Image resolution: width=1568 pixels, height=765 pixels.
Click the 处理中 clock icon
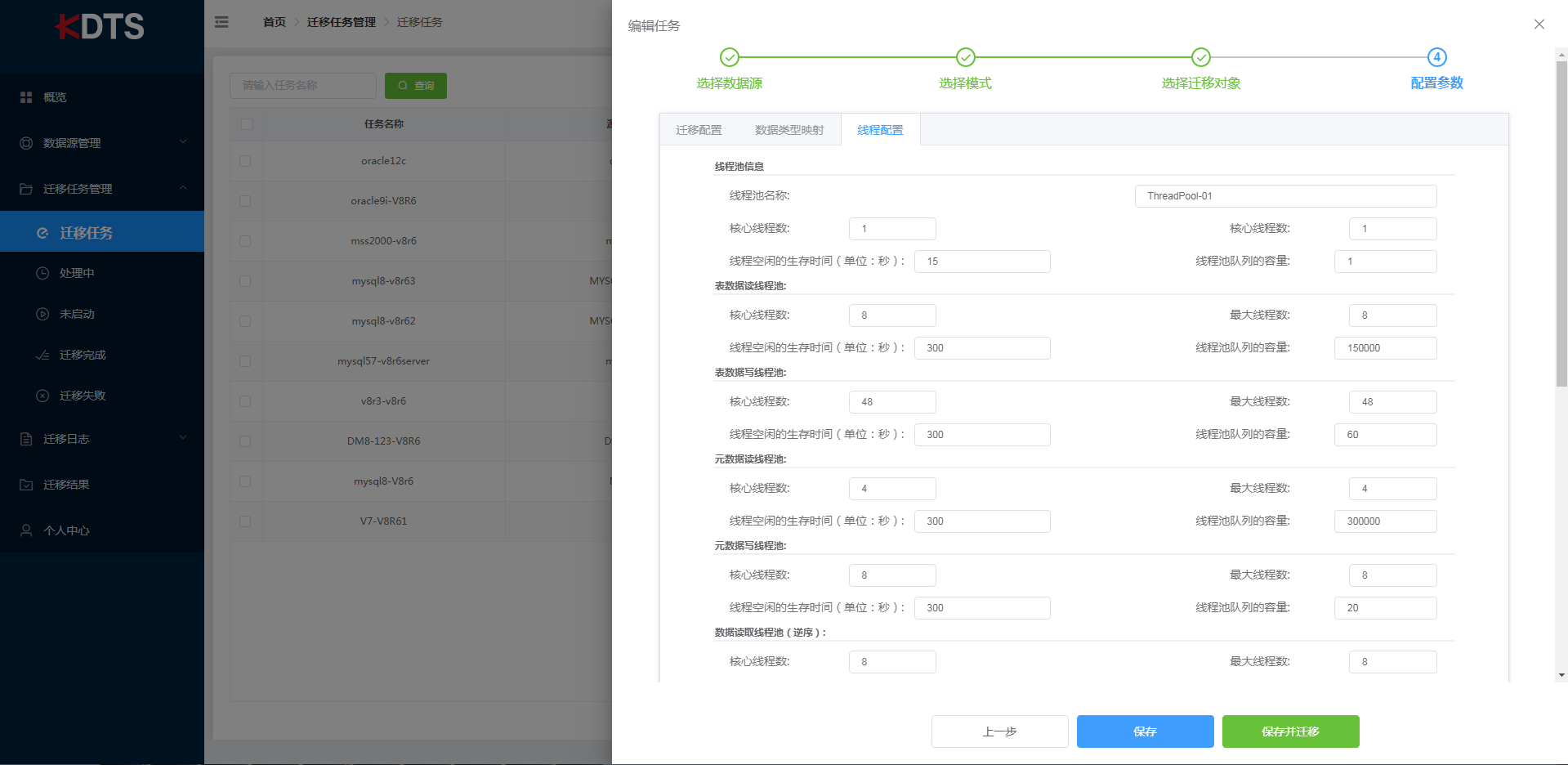point(42,273)
